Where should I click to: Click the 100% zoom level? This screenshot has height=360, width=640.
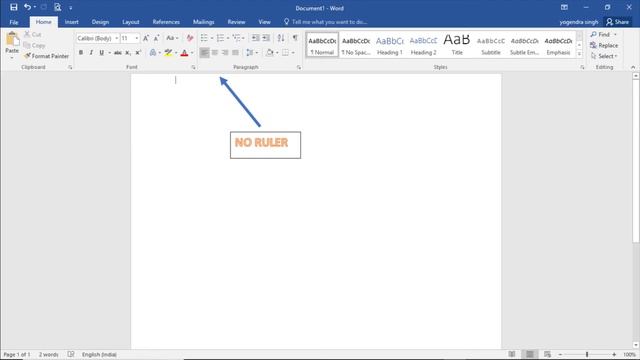(629, 355)
